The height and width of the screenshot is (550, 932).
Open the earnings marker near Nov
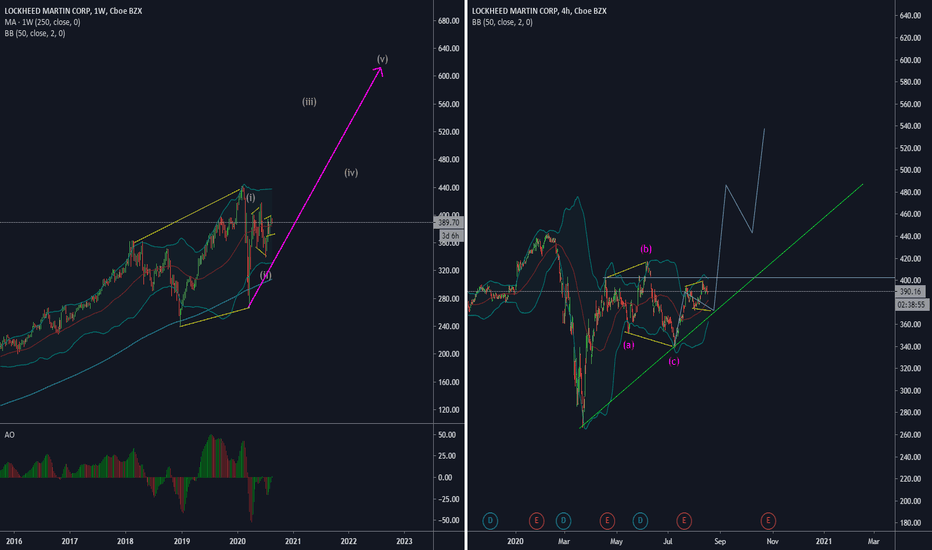coord(768,521)
